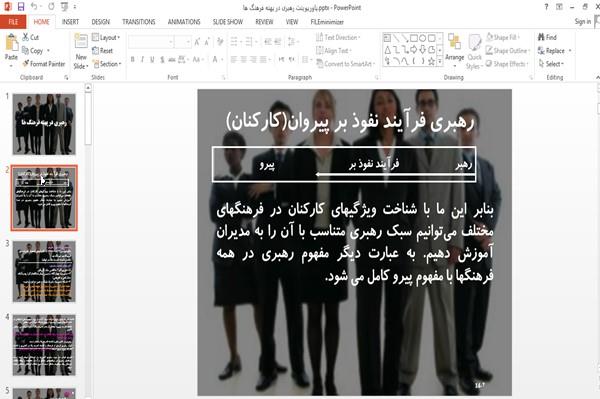Toggle Underline formatting
Viewport: 600px width, 399px height.
point(152,59)
